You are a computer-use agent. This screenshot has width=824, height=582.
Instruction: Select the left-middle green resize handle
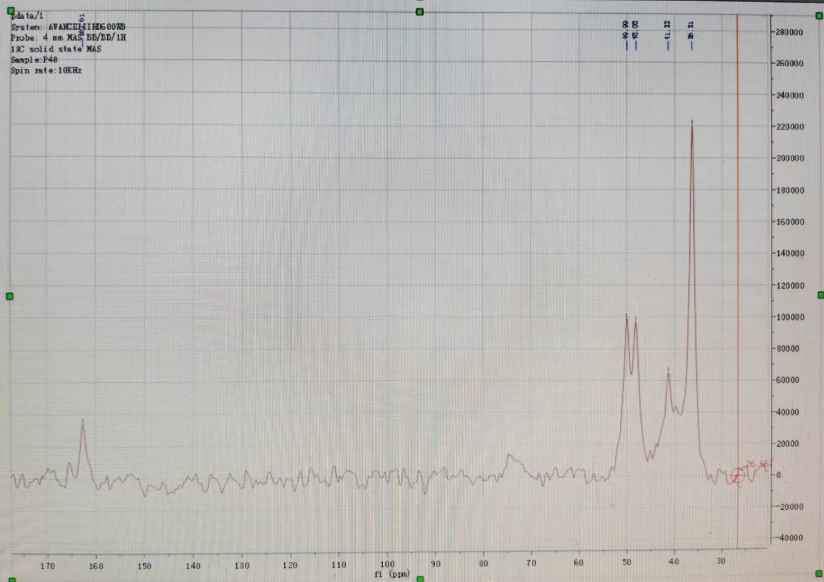tap(9, 297)
